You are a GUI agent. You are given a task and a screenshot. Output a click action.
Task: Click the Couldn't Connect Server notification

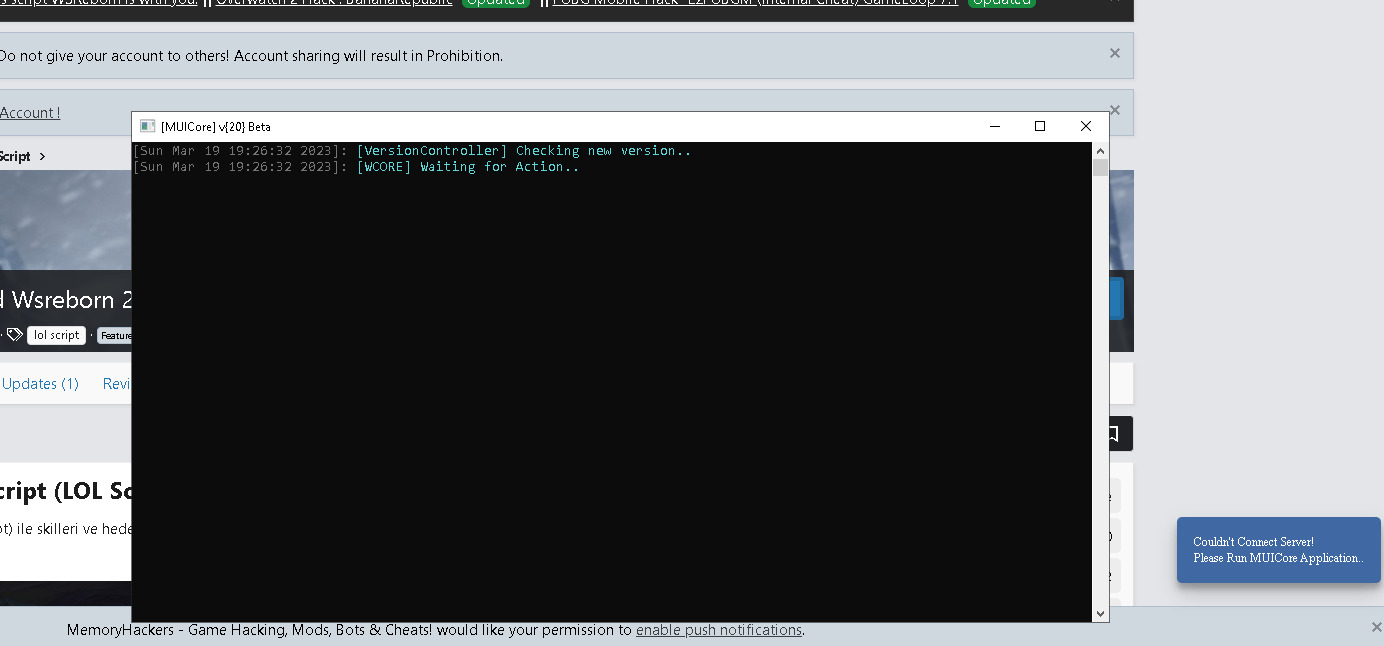1278,550
